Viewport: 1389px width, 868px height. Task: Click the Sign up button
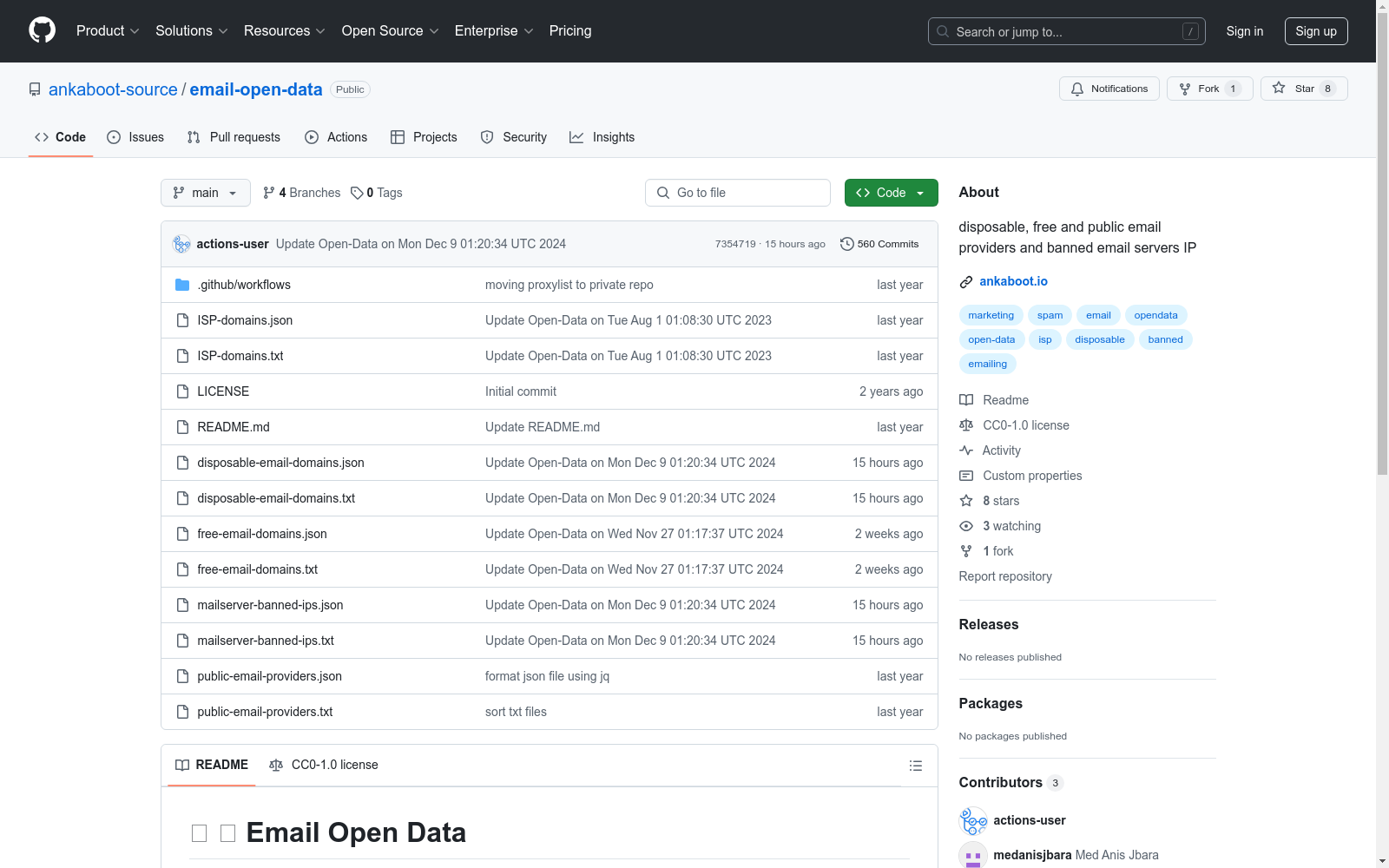tap(1316, 31)
